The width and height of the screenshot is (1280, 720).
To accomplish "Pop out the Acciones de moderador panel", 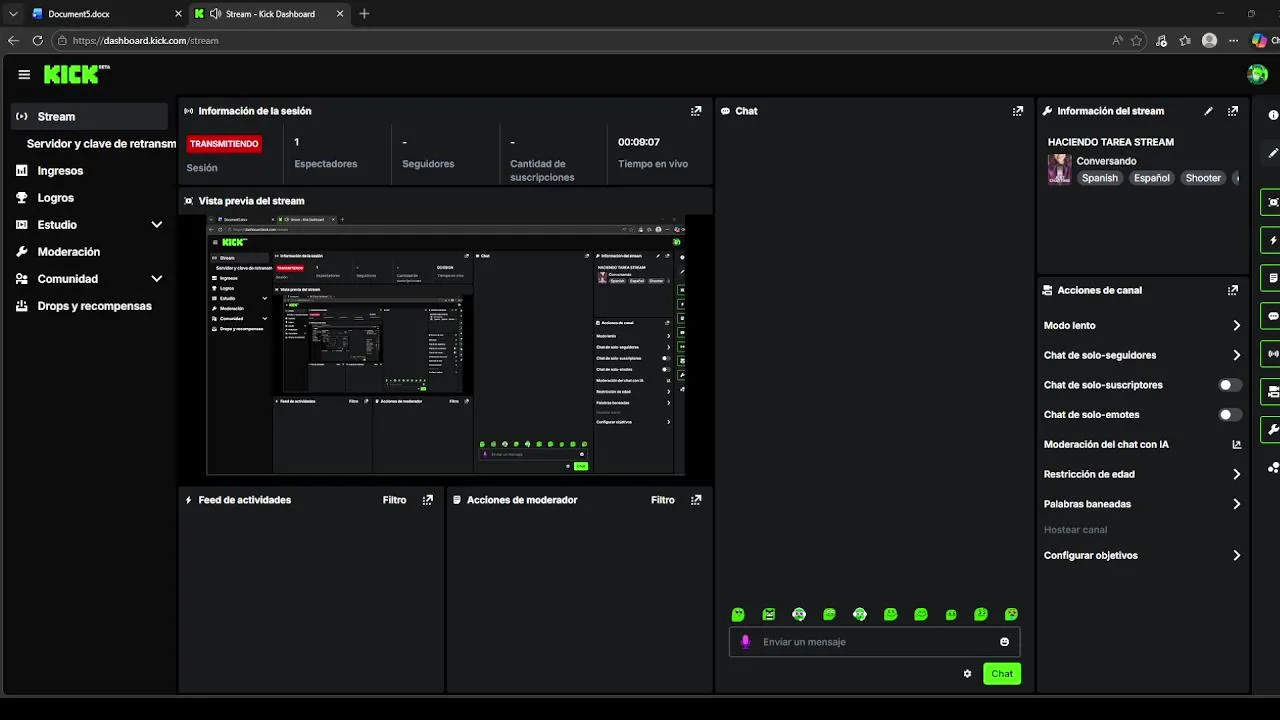I will click(696, 500).
